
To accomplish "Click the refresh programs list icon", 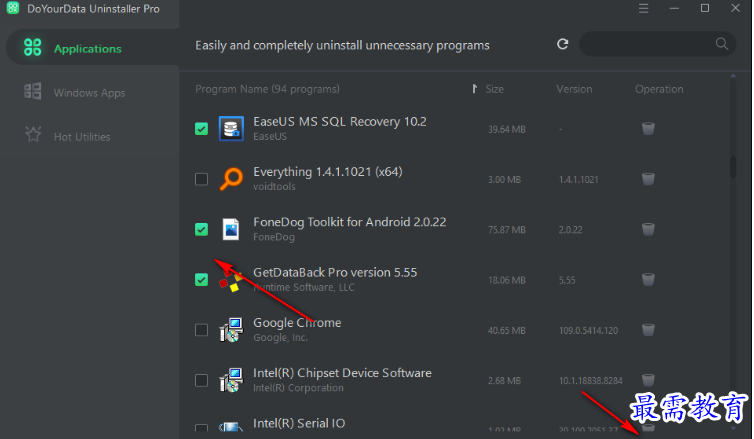I will pyautogui.click(x=563, y=44).
